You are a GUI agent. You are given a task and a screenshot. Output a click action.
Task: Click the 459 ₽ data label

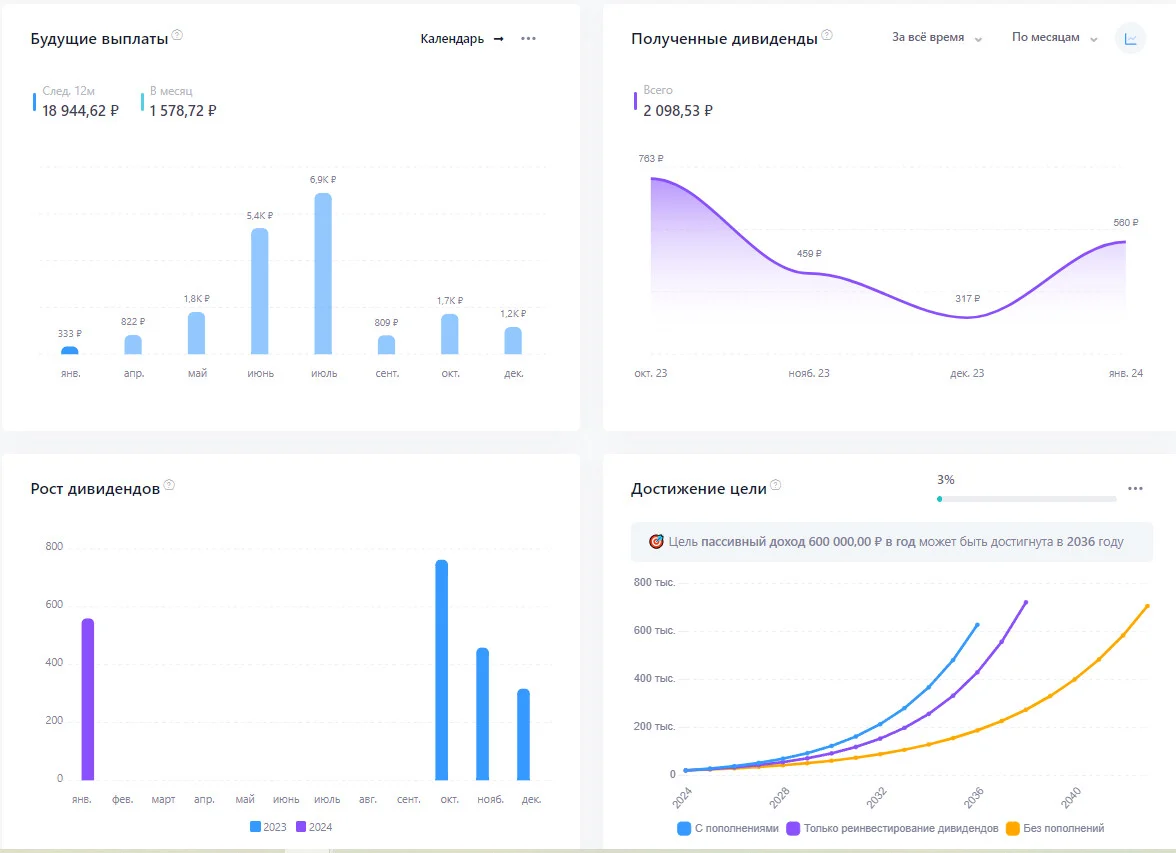pyautogui.click(x=809, y=254)
